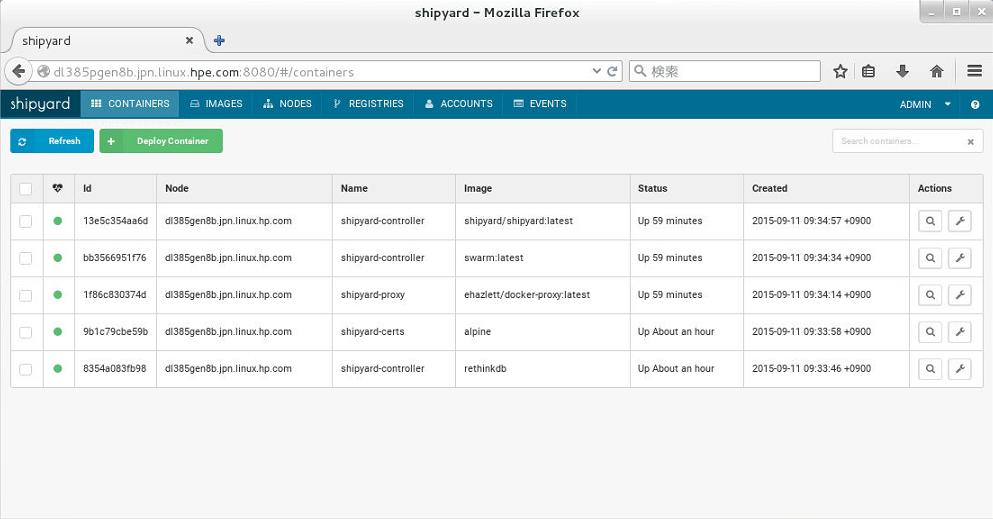Check the box for container 1f86c830374d
Viewport: 993px width, 519px height.
[25, 295]
